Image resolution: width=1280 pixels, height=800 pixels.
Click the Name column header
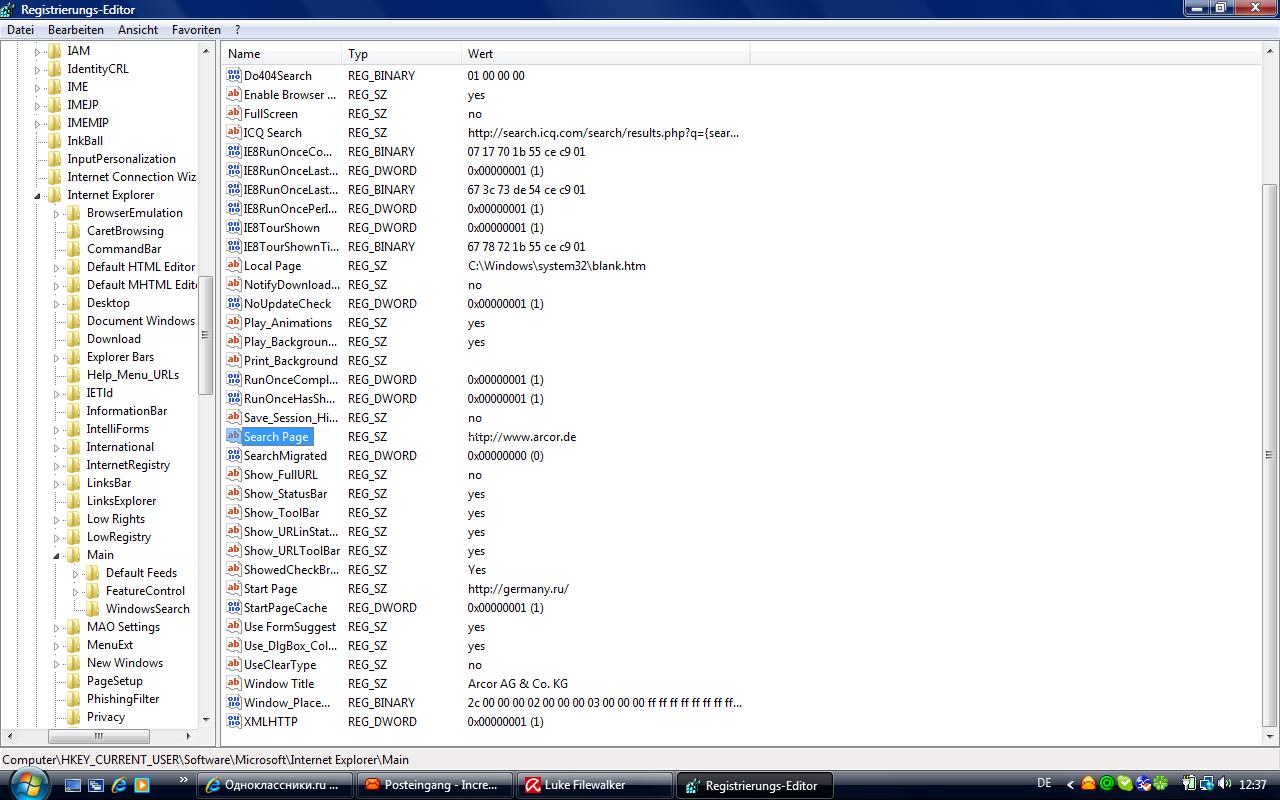[x=282, y=54]
